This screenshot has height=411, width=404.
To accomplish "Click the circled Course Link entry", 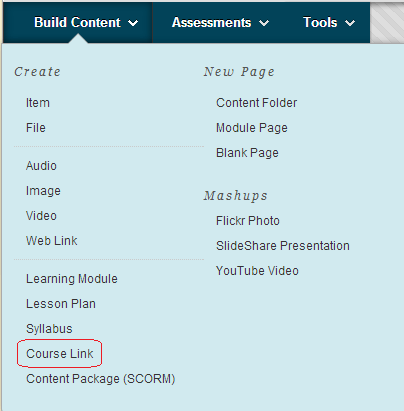I will [x=60, y=354].
